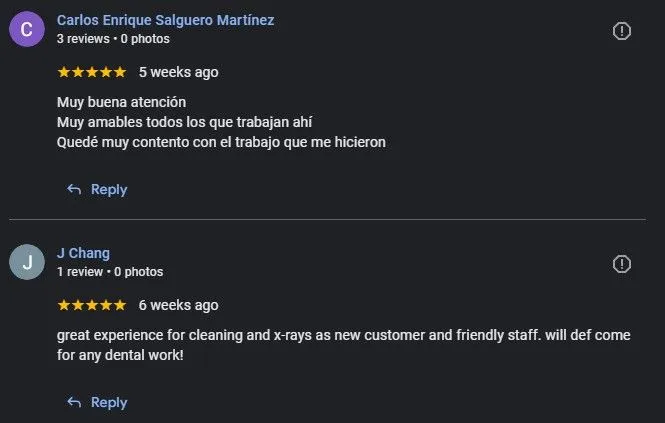Screen dimensions: 665x423
Task: Click the "6 weeks ago" timestamp
Action: pos(178,305)
